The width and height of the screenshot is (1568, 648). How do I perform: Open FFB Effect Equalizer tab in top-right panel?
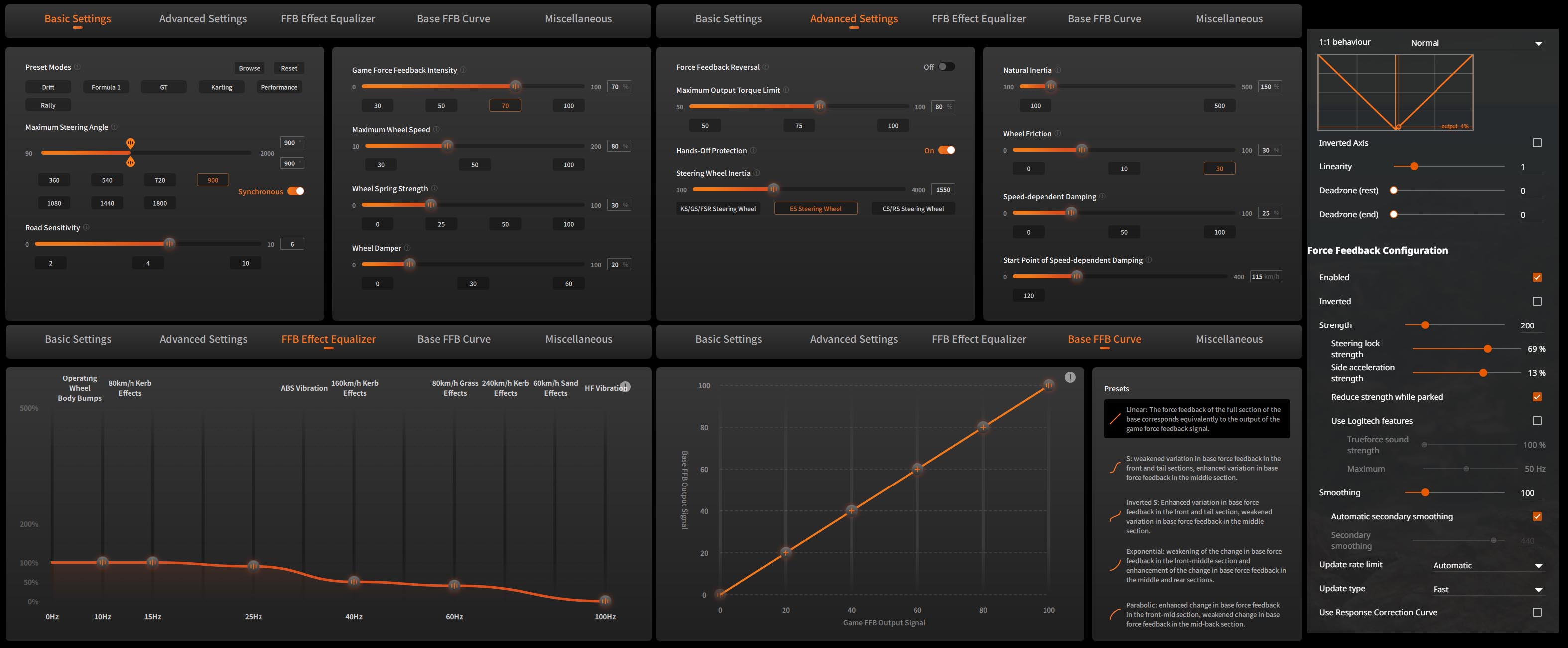pyautogui.click(x=978, y=19)
